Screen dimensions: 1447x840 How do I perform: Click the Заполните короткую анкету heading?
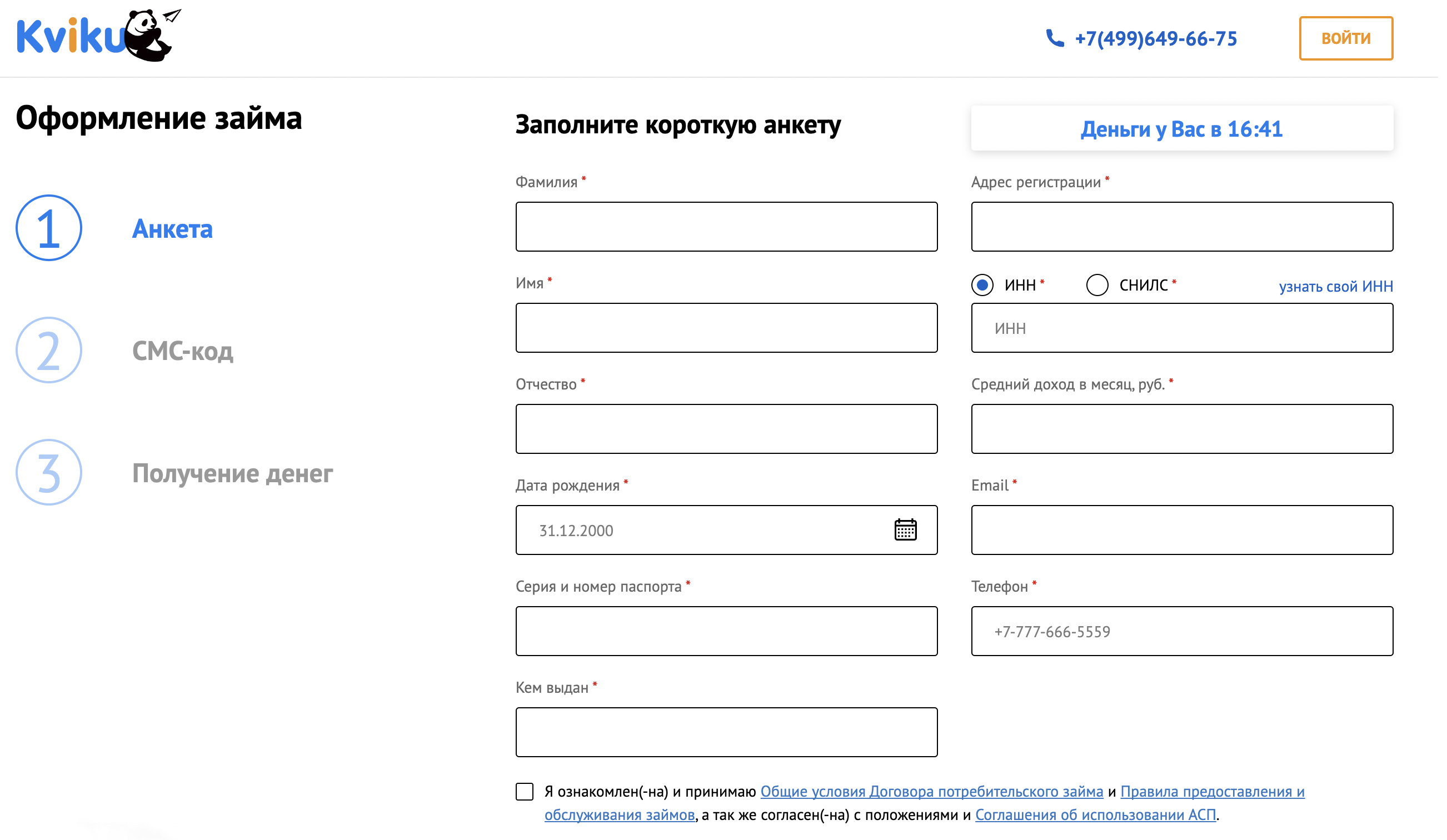[678, 124]
